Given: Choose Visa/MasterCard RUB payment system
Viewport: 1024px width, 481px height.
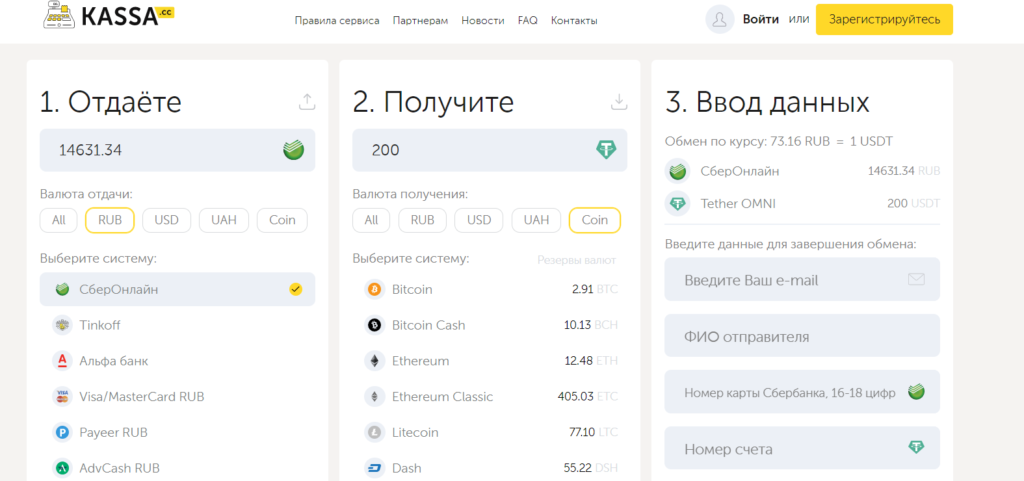Looking at the screenshot, I should [x=178, y=396].
